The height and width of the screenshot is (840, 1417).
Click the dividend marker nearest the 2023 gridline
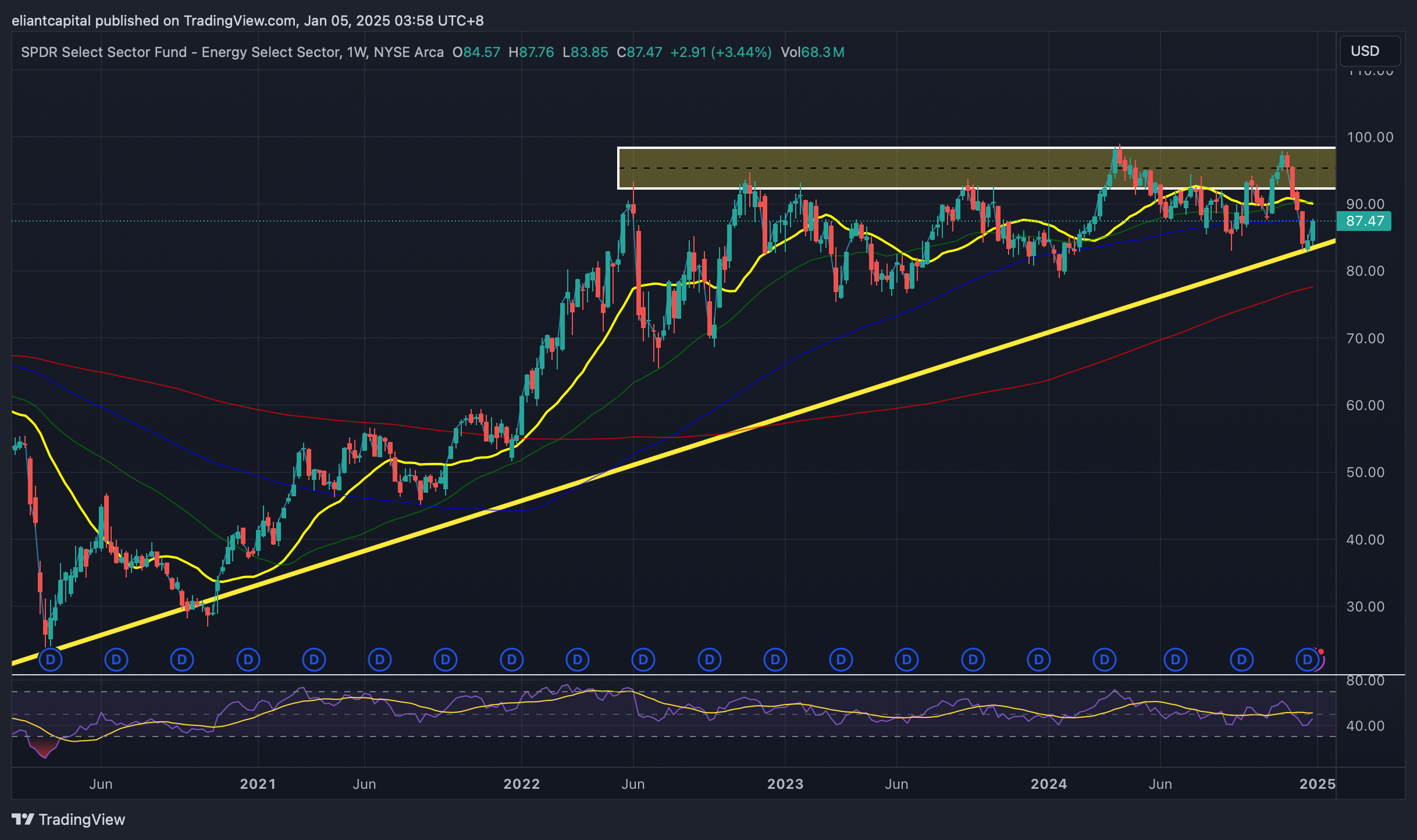coord(775,660)
